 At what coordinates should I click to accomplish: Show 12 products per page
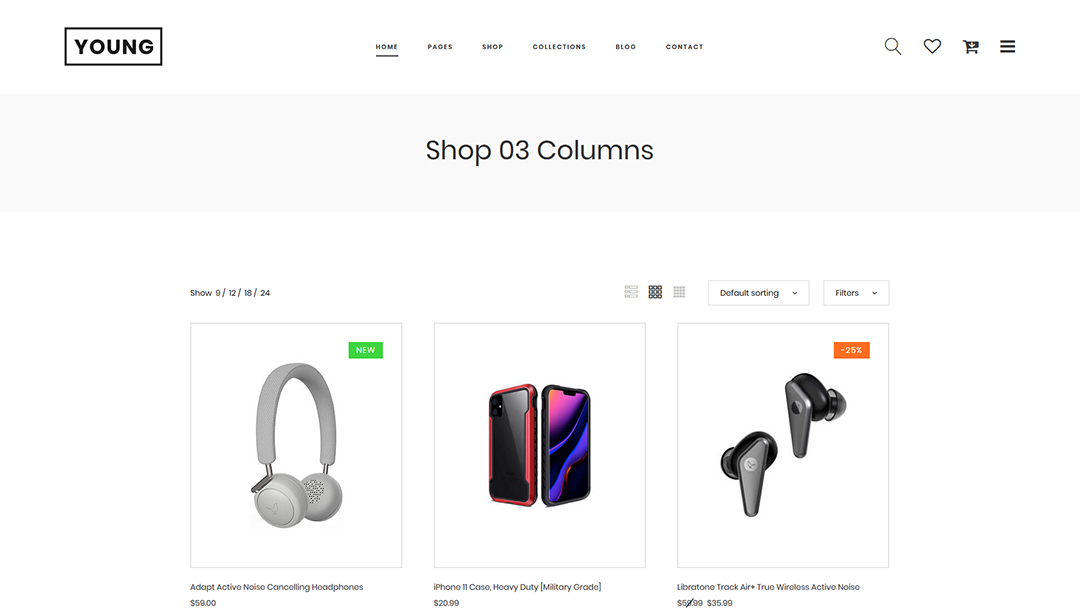(232, 293)
